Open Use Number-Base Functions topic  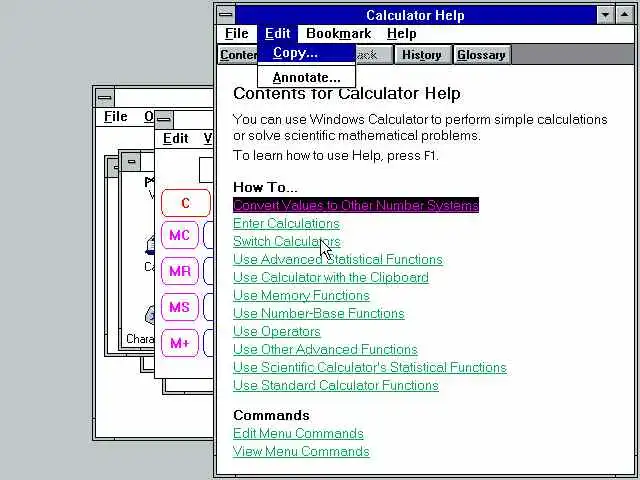(x=319, y=313)
